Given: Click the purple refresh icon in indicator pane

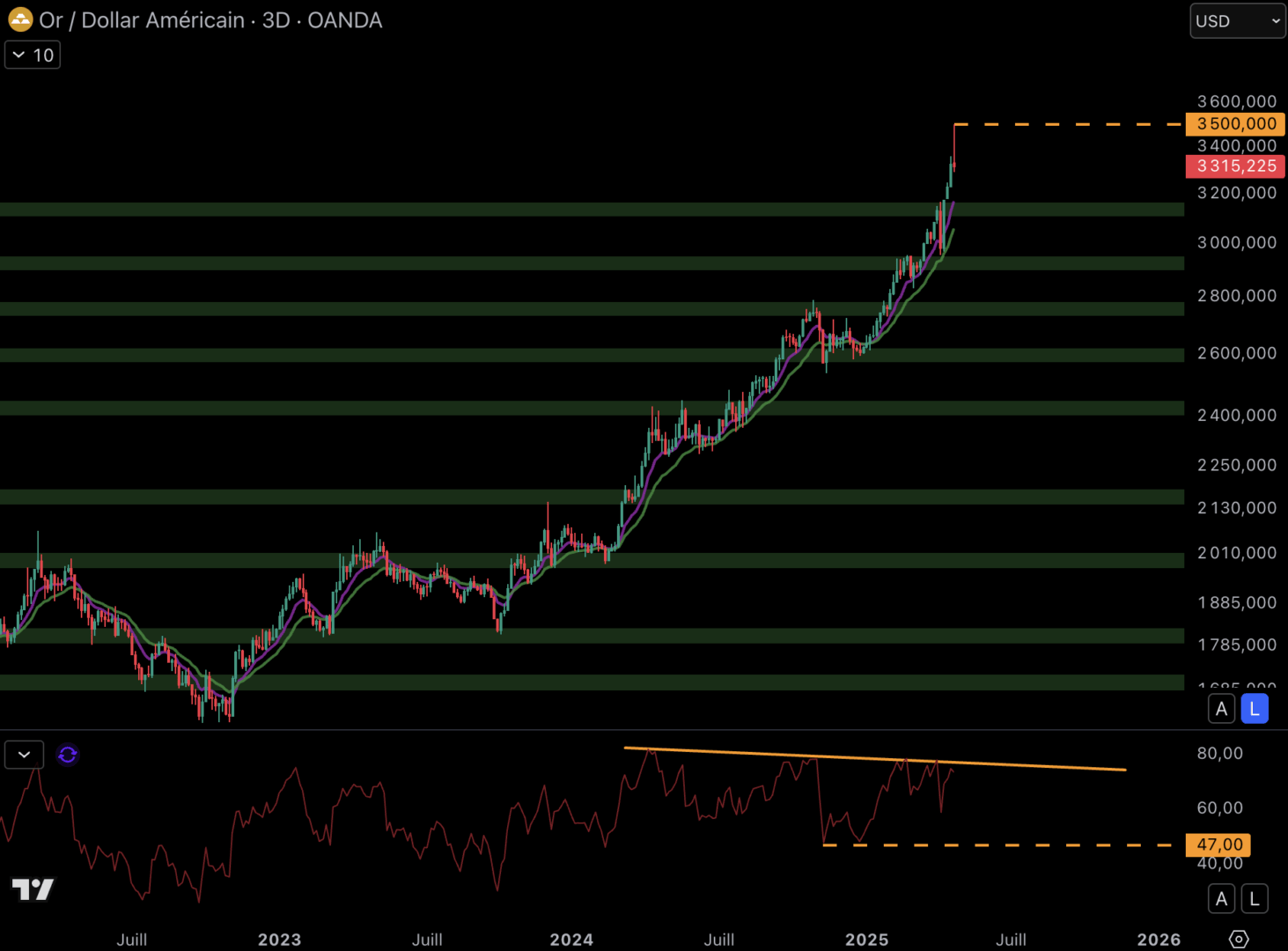Looking at the screenshot, I should pyautogui.click(x=68, y=755).
